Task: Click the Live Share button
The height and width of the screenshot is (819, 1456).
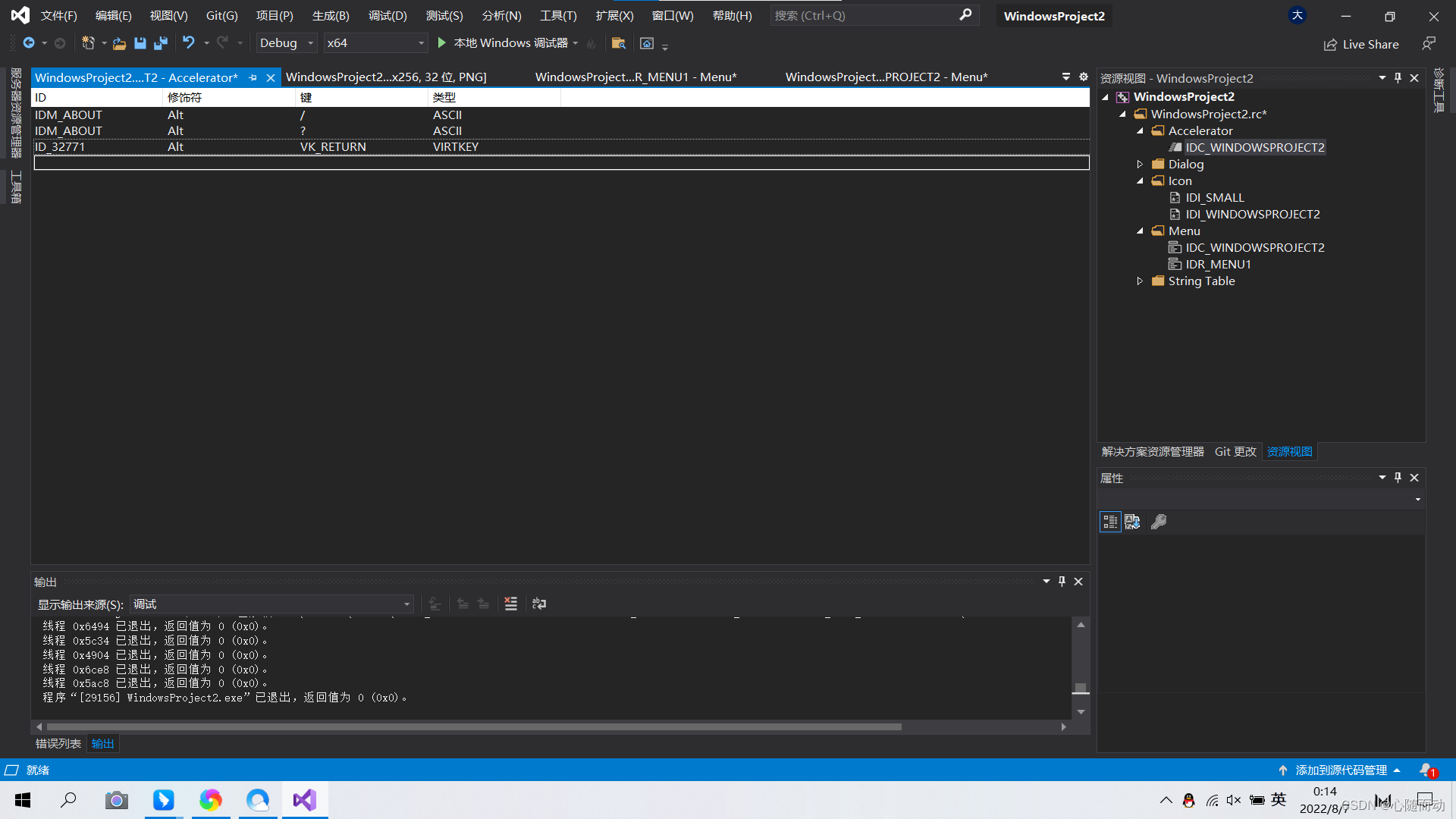Action: click(1361, 44)
